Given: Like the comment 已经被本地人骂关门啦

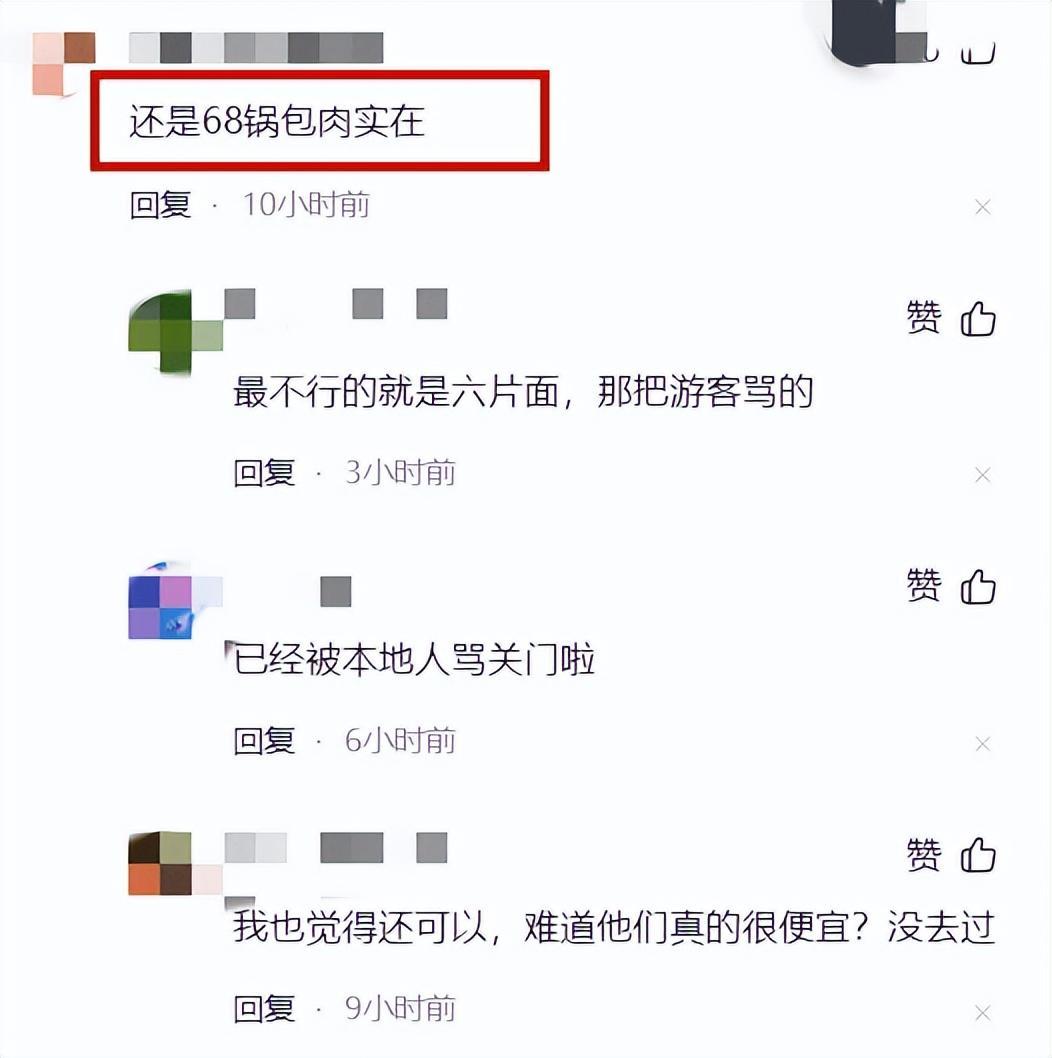Looking at the screenshot, I should (x=978, y=586).
